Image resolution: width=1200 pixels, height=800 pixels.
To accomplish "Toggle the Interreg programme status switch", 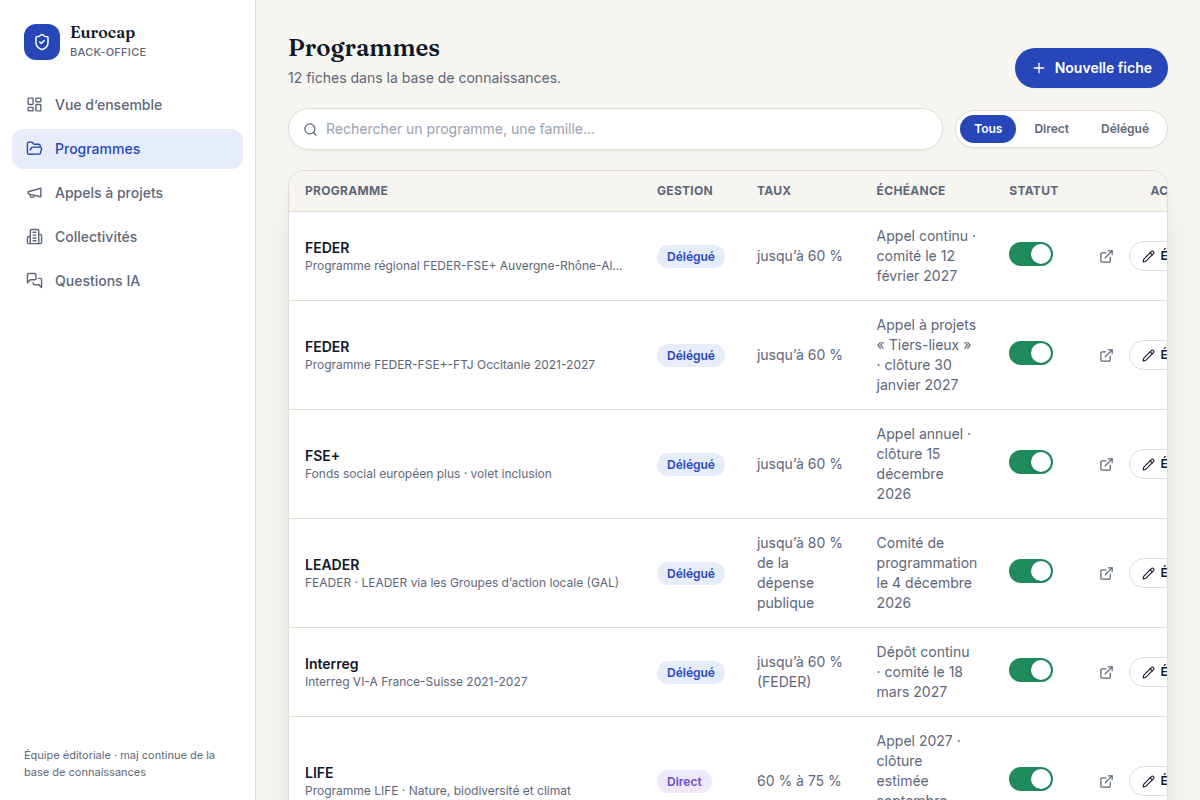I will [x=1031, y=670].
